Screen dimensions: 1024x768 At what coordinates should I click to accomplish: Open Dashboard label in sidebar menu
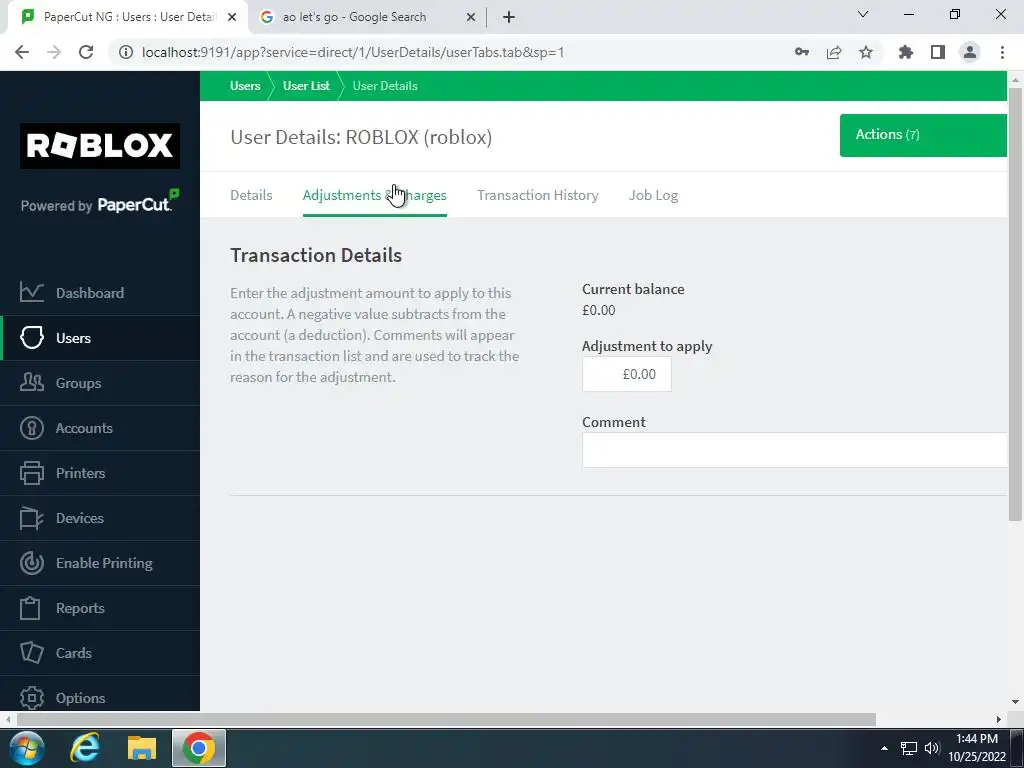click(x=89, y=293)
